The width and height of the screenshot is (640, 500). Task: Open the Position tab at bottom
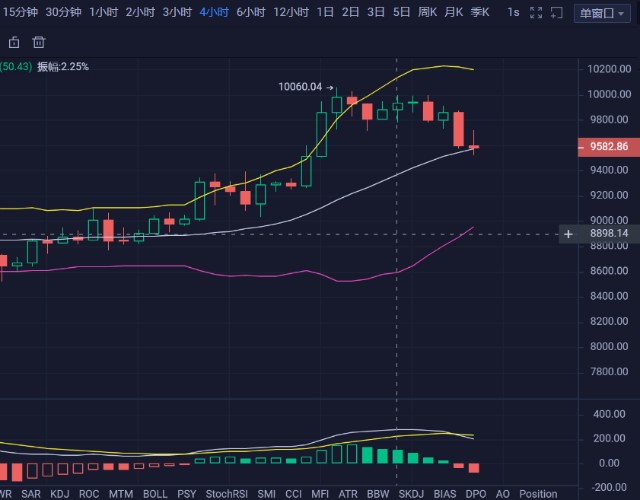538,494
